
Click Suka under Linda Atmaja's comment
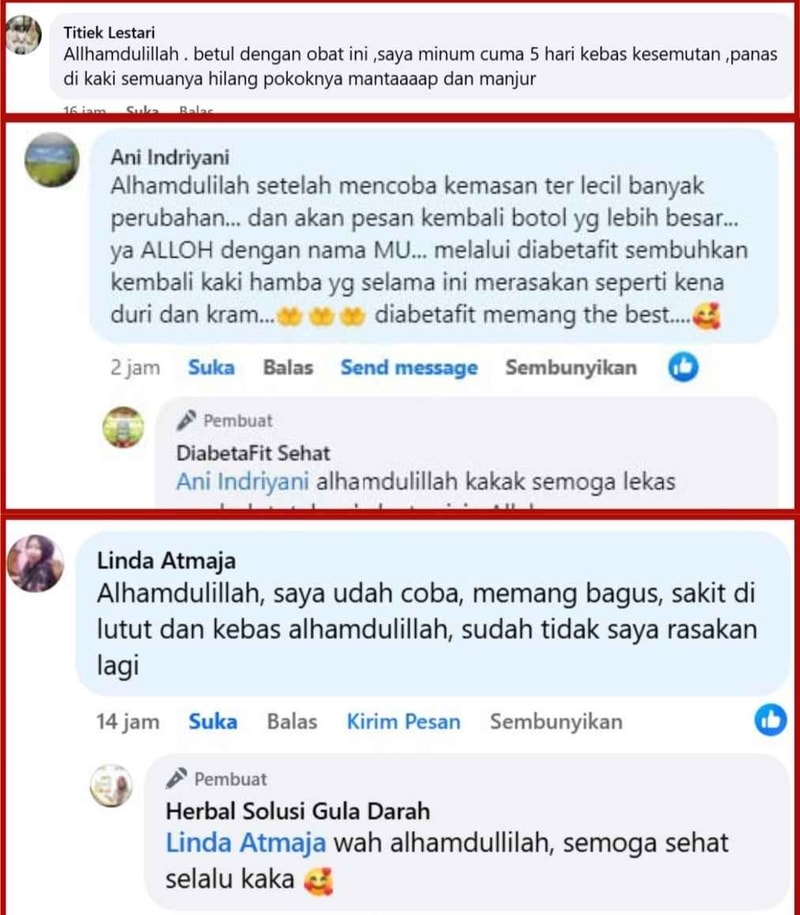click(213, 722)
